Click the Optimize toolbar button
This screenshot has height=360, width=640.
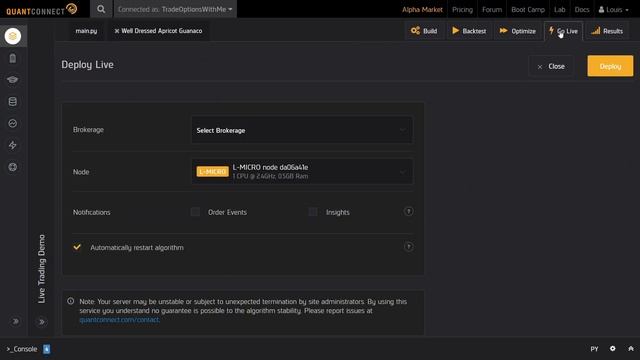518,31
